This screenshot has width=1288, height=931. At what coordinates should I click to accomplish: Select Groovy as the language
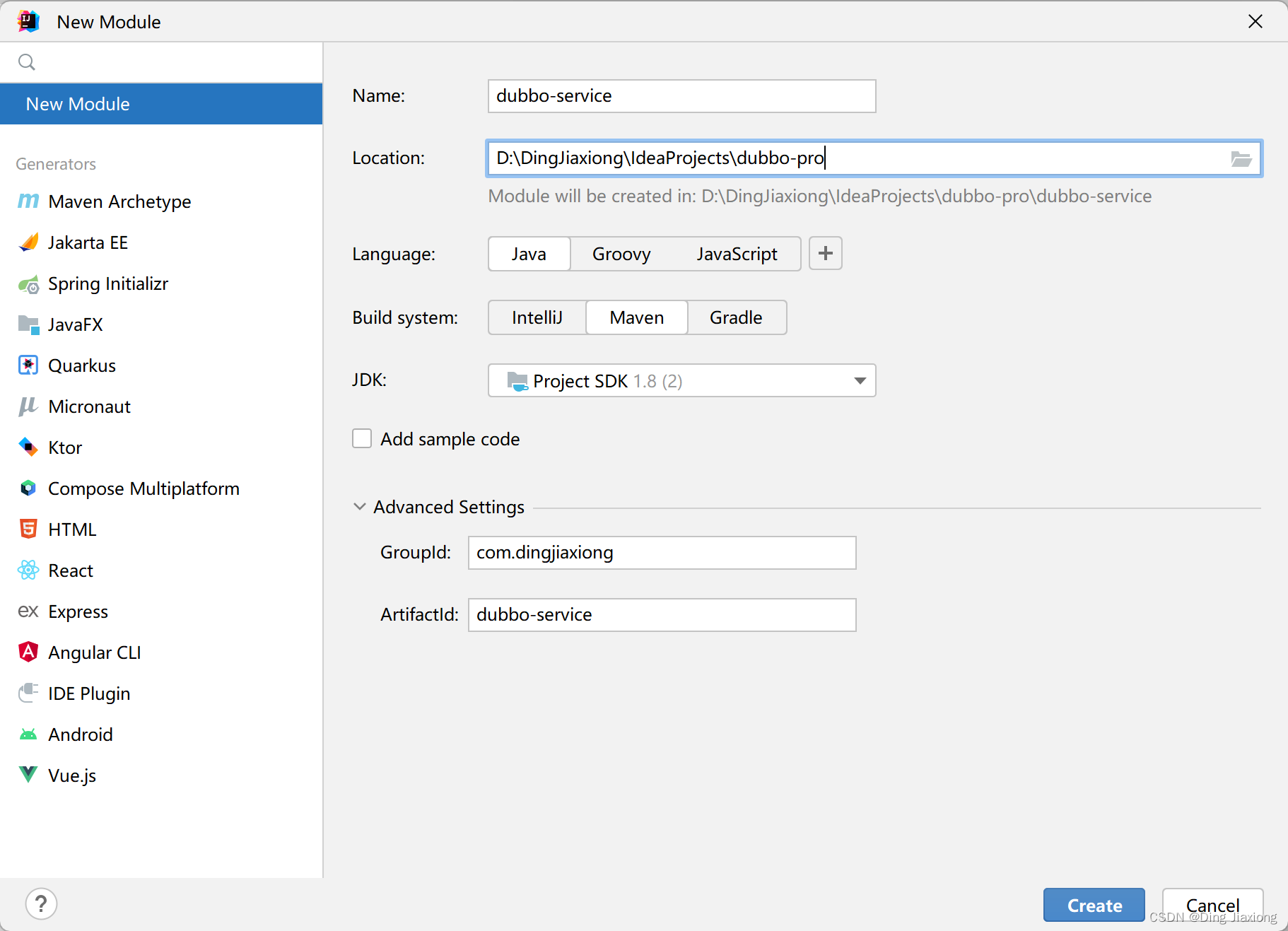pyautogui.click(x=621, y=254)
